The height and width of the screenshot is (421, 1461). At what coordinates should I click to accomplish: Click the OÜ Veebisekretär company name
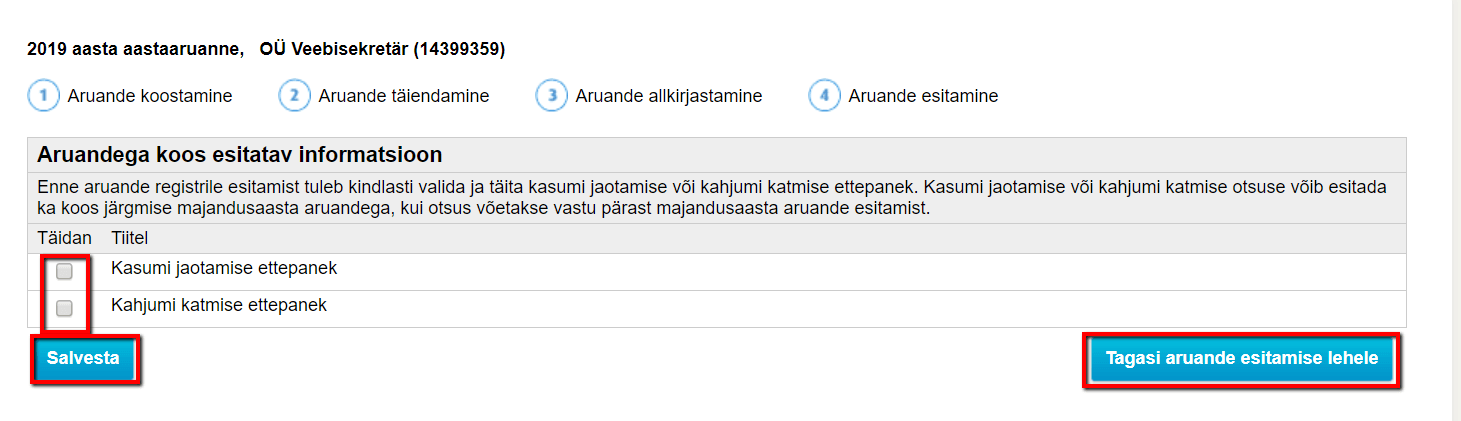pos(382,49)
